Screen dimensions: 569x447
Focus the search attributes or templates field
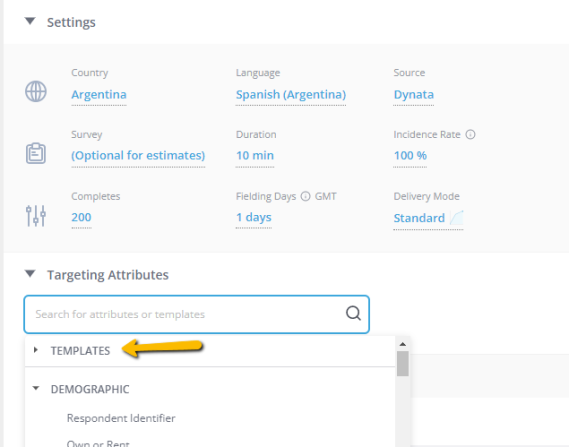(196, 314)
